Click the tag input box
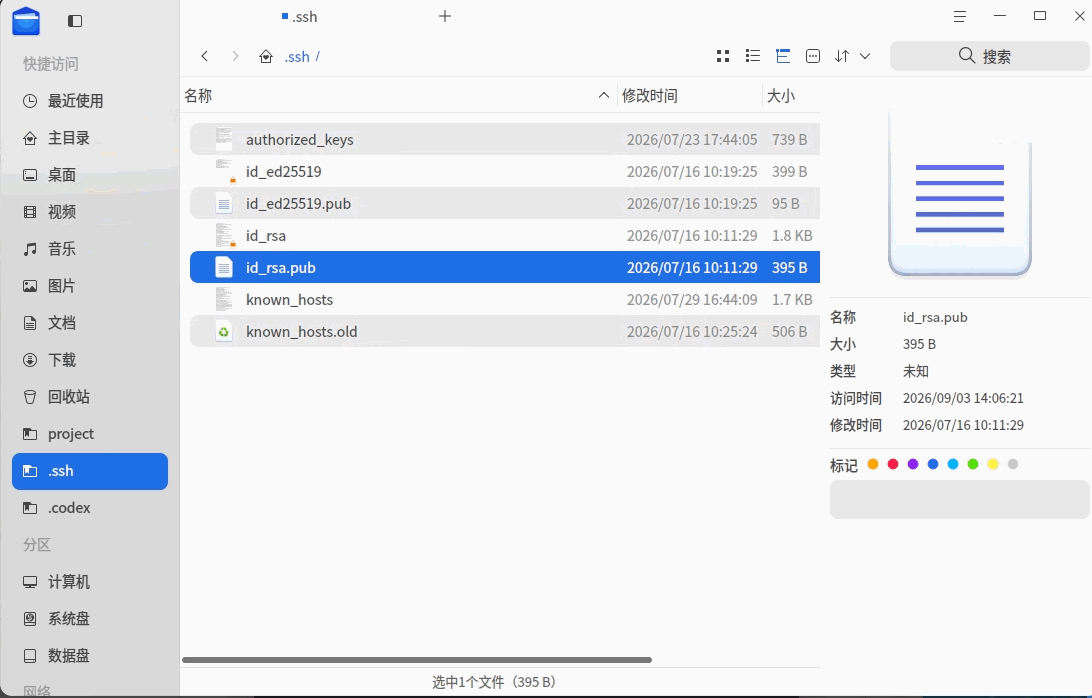 960,499
